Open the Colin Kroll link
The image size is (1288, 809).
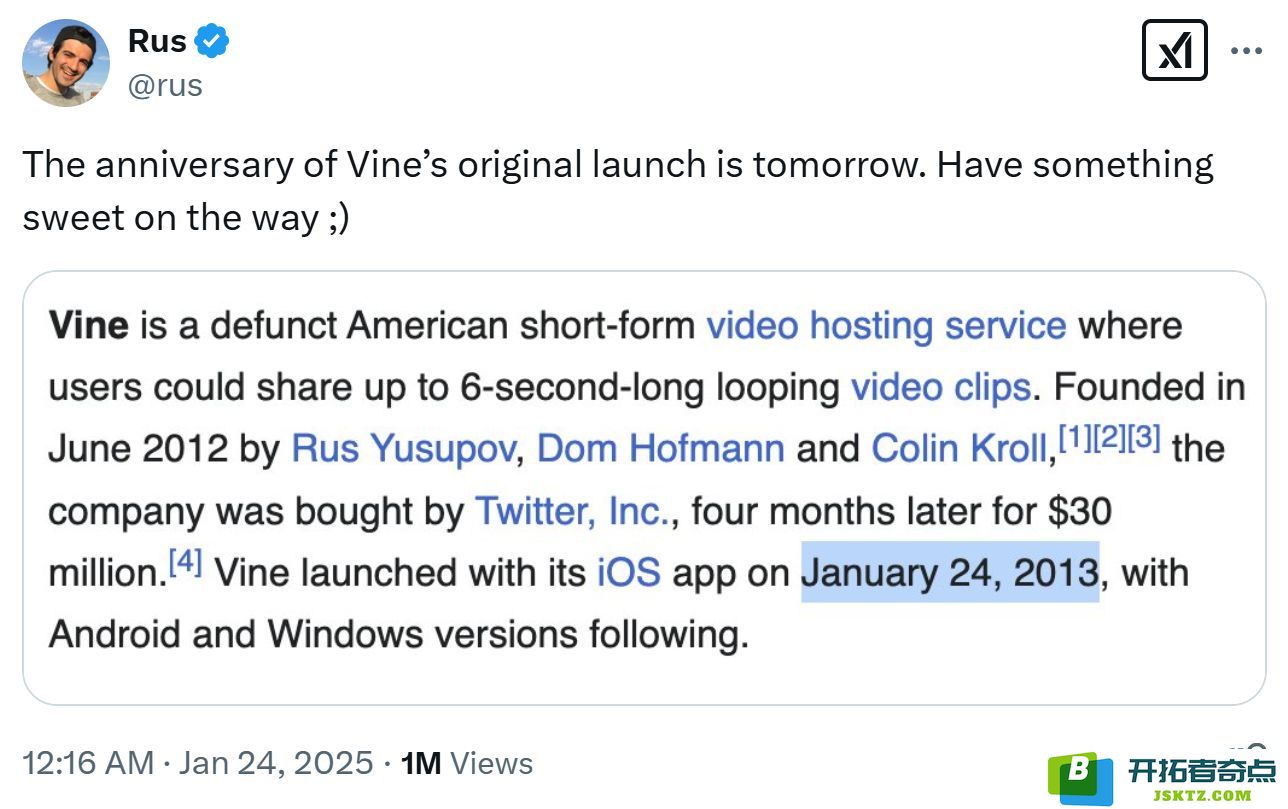(959, 449)
